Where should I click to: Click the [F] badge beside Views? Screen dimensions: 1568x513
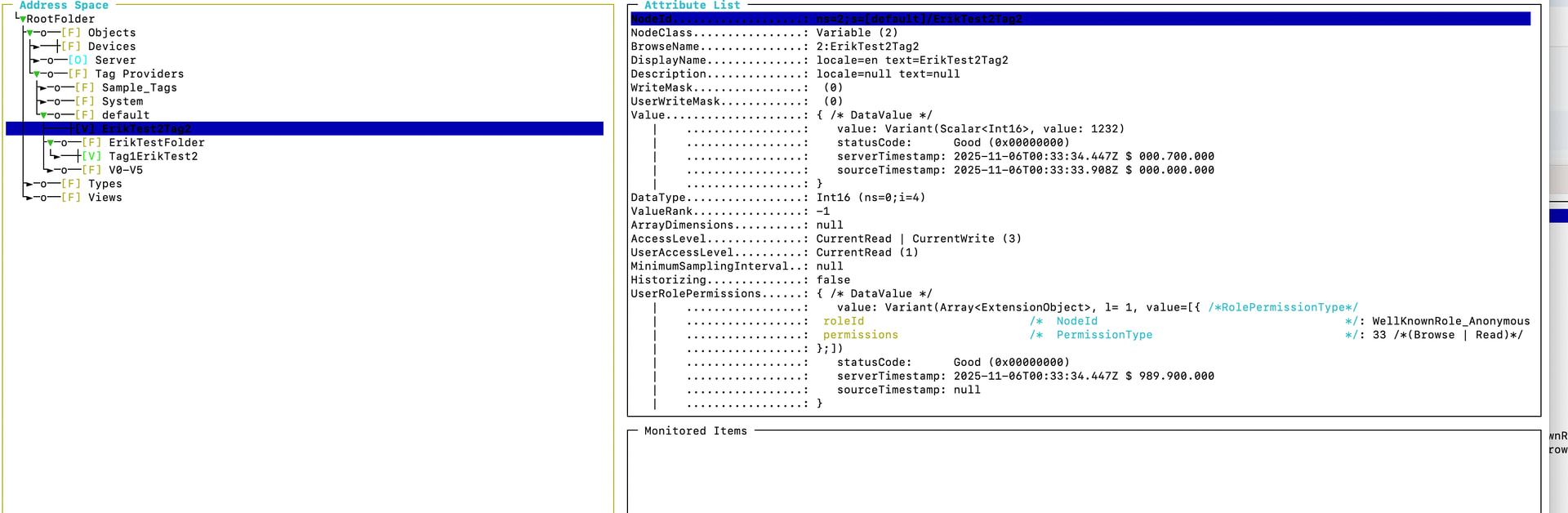pyautogui.click(x=71, y=198)
